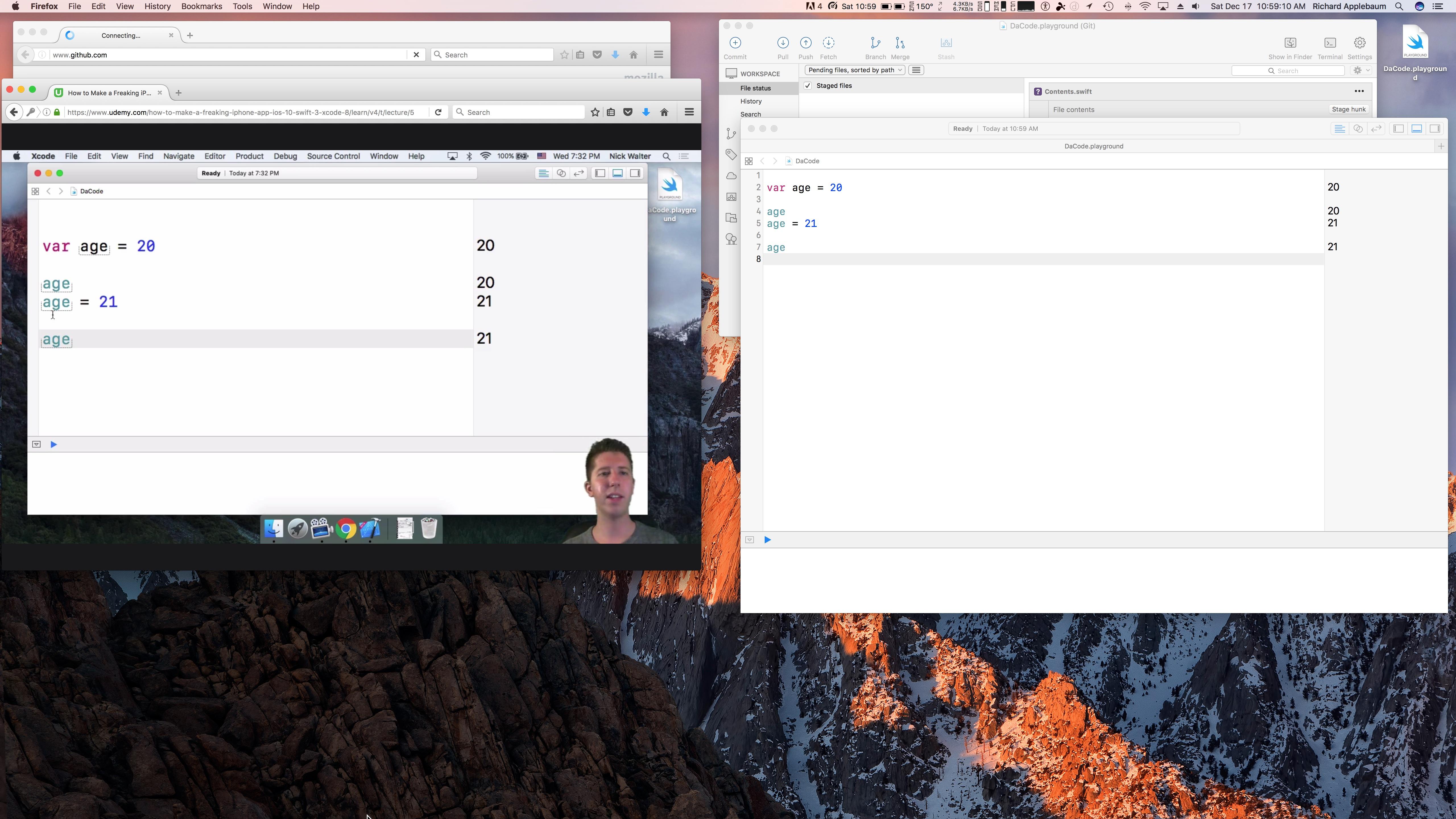This screenshot has height=819, width=1456.
Task: Click the Fetch icon
Action: click(828, 43)
